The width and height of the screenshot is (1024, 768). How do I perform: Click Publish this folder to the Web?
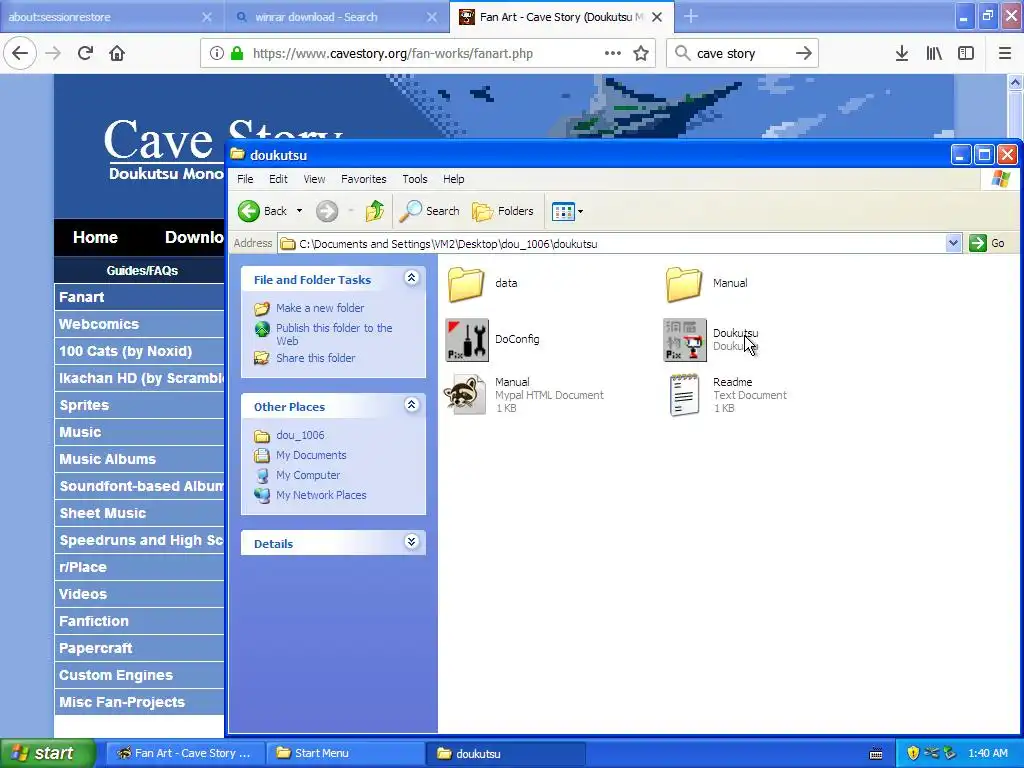click(x=334, y=334)
